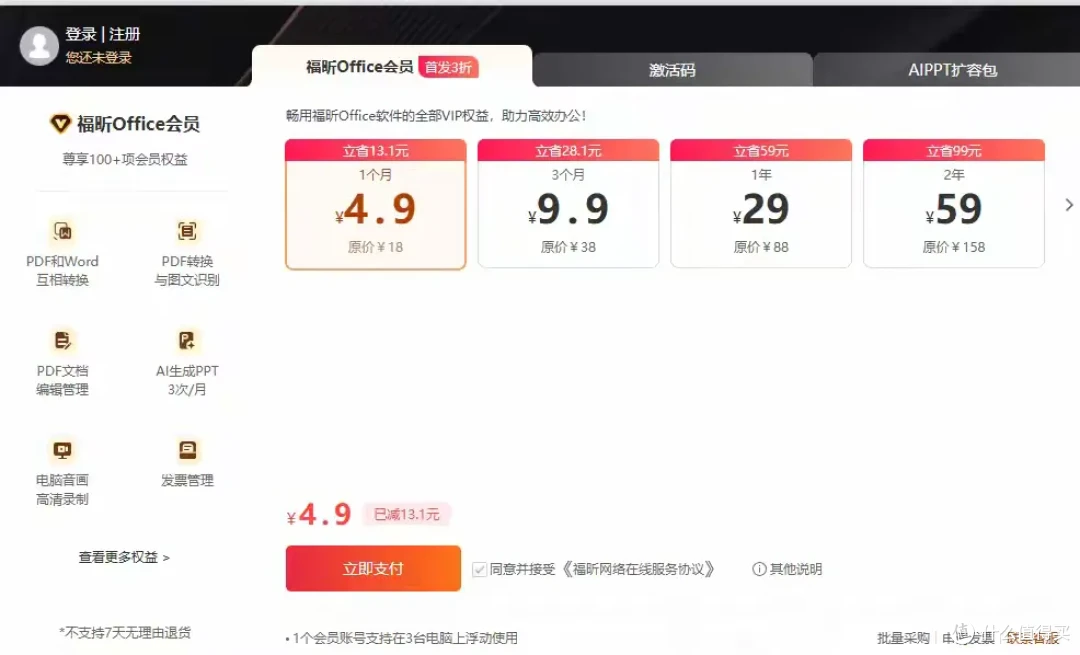Click the 首发3折 badge
The image size is (1080, 655).
448,67
